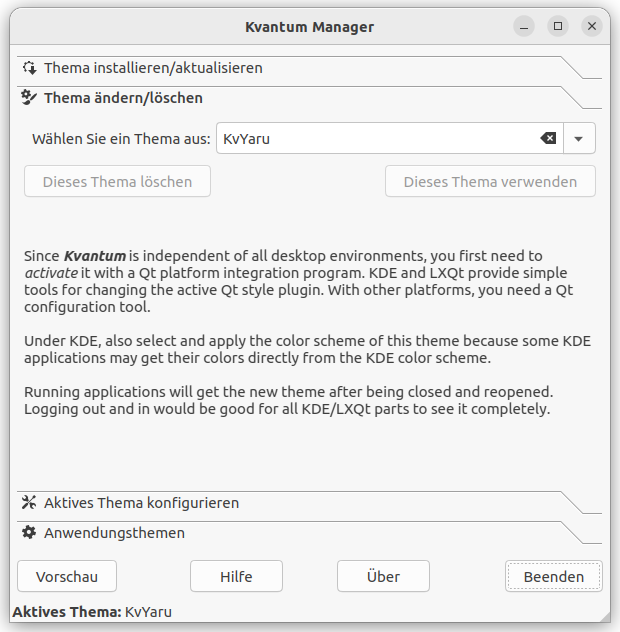Show the Über about dialog
Image resolution: width=620 pixels, height=632 pixels.
click(x=383, y=576)
